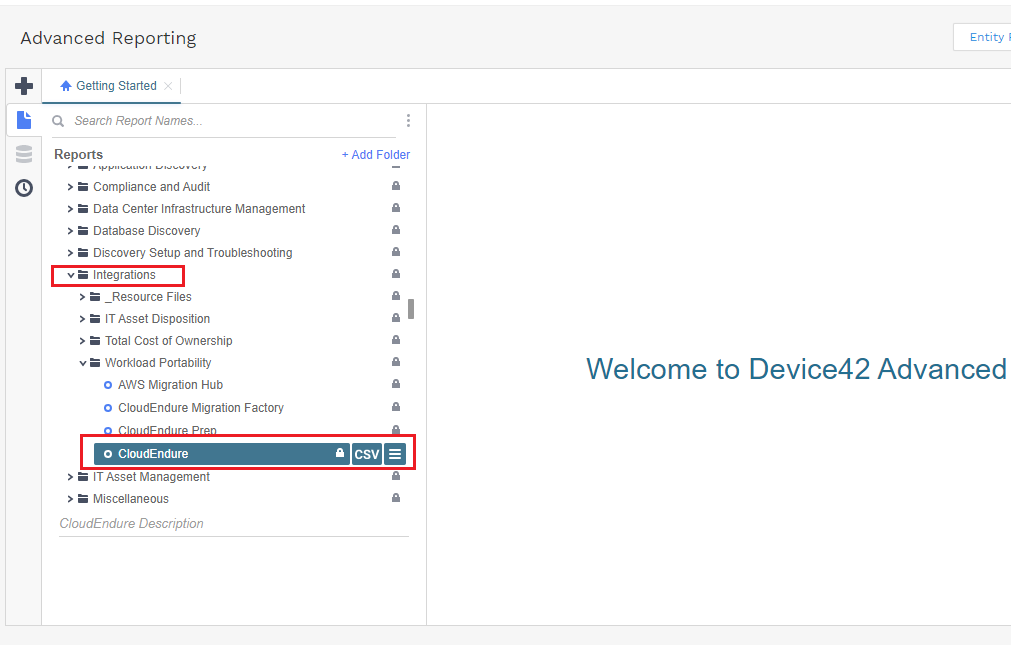Image resolution: width=1011 pixels, height=645 pixels.
Task: Select the AWS Migration Hub report
Action: (x=170, y=385)
